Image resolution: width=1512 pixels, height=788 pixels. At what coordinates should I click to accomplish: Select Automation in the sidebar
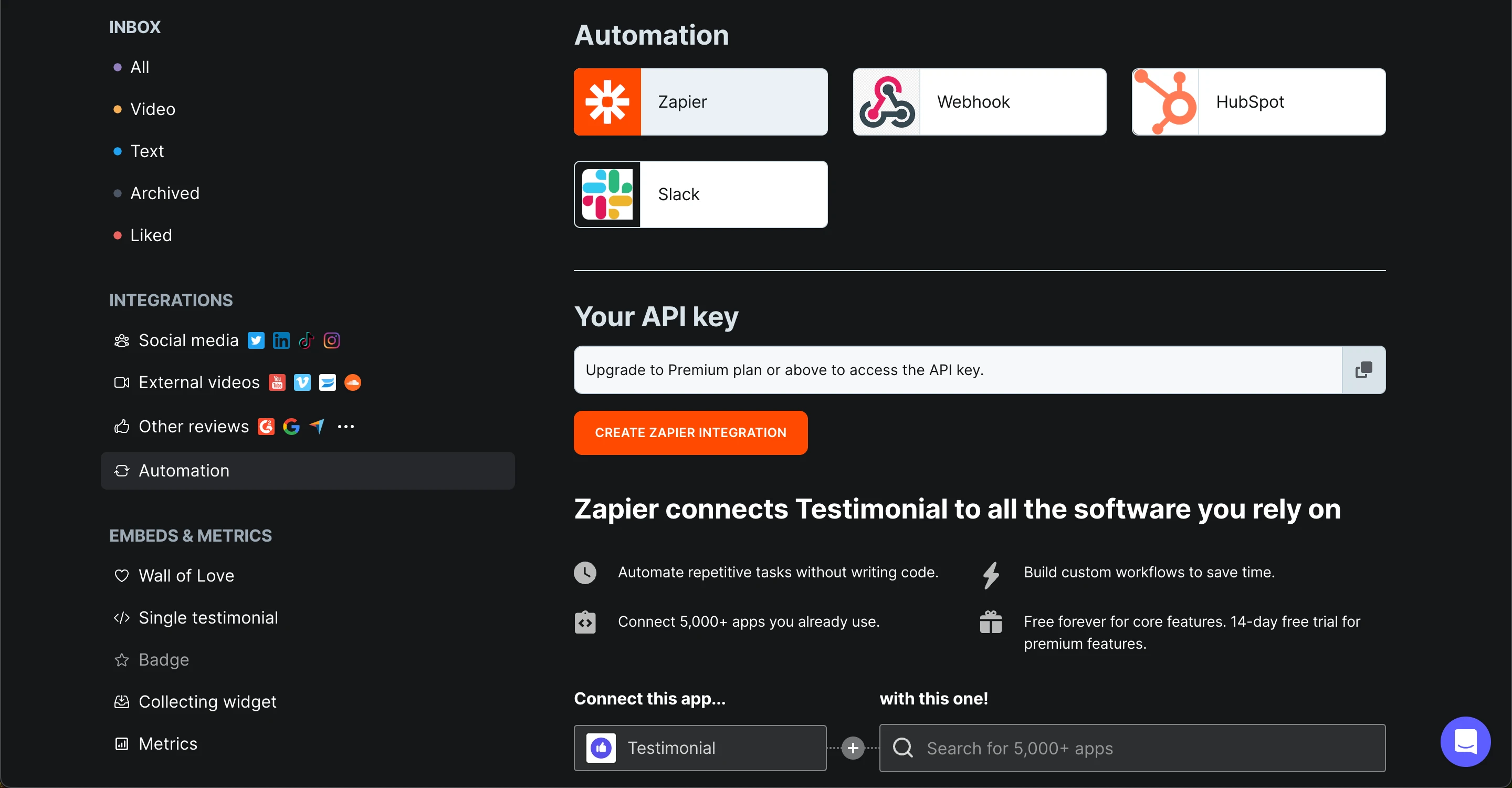tap(308, 471)
